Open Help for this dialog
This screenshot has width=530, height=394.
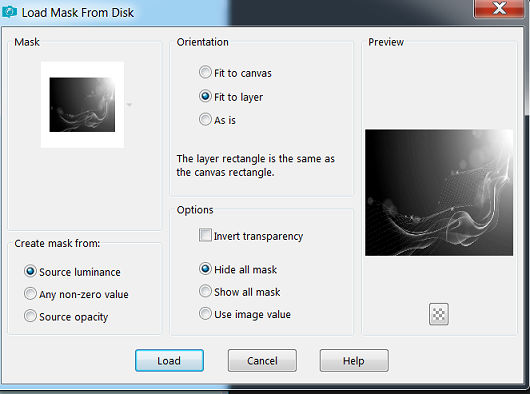pos(354,361)
